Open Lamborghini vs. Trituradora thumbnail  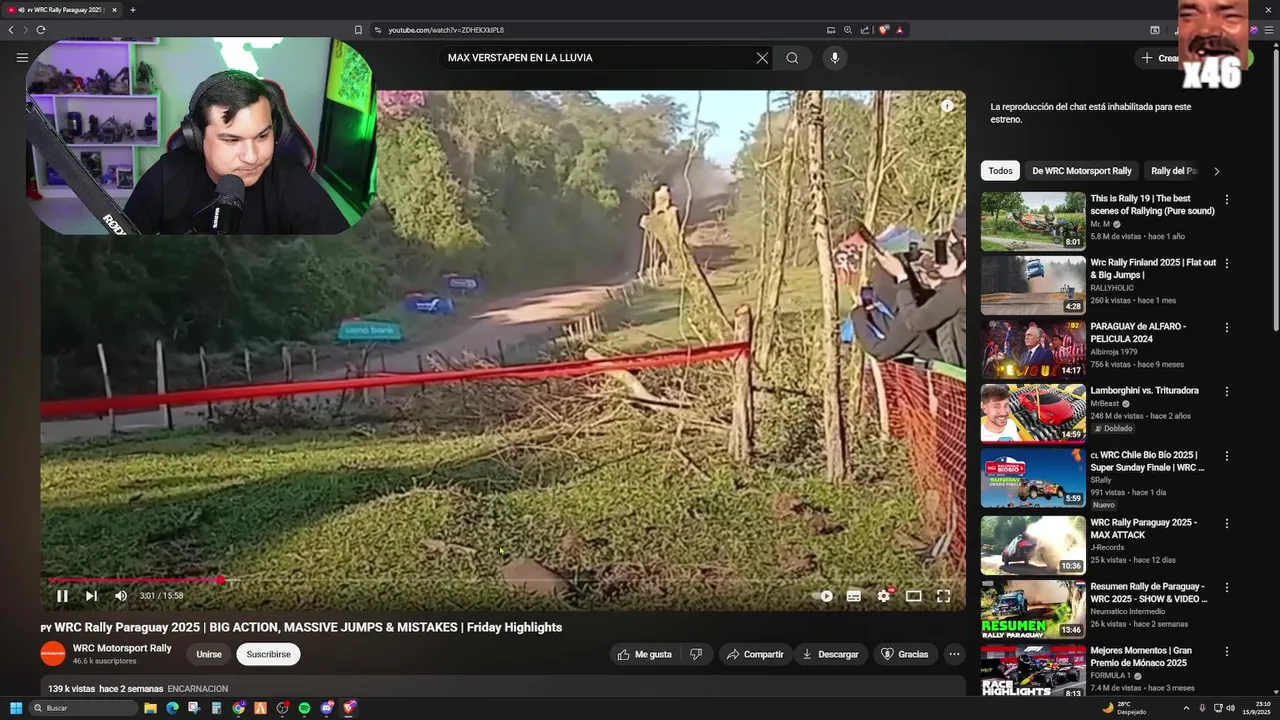[1033, 413]
